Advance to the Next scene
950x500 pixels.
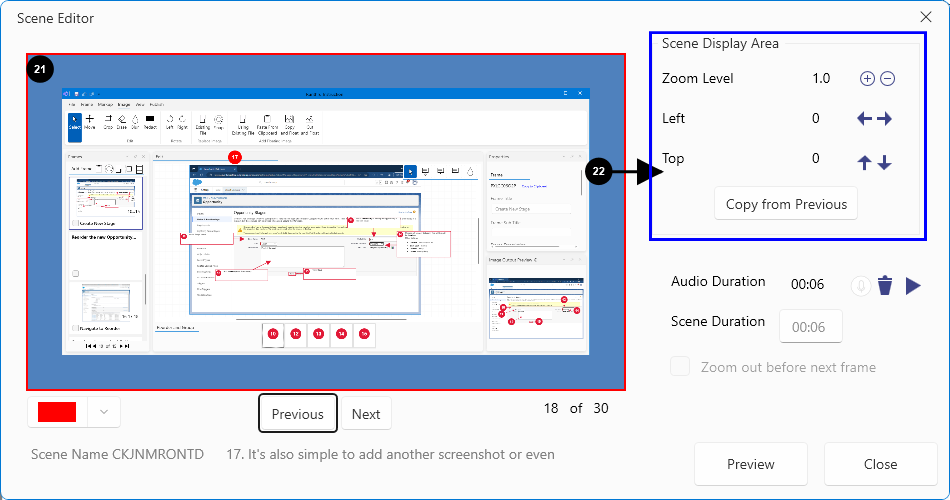pos(366,414)
